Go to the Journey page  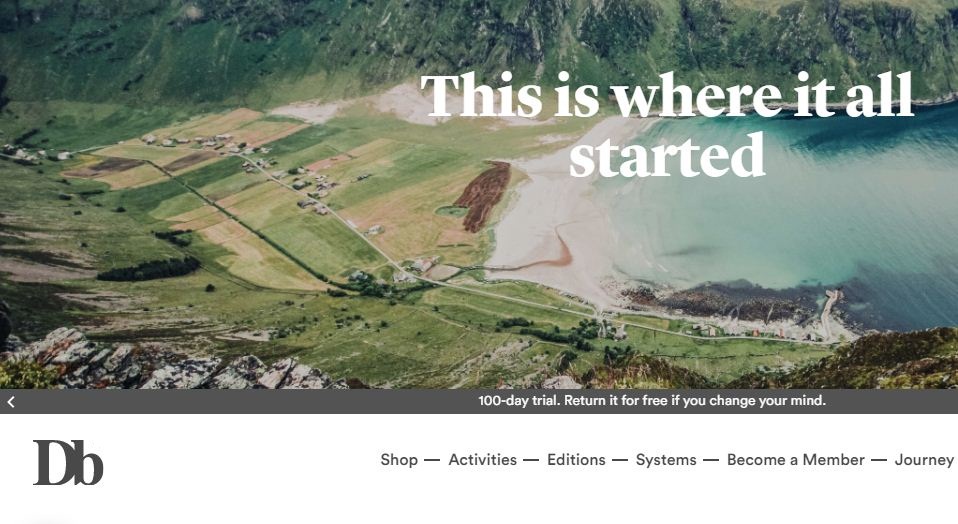[924, 460]
